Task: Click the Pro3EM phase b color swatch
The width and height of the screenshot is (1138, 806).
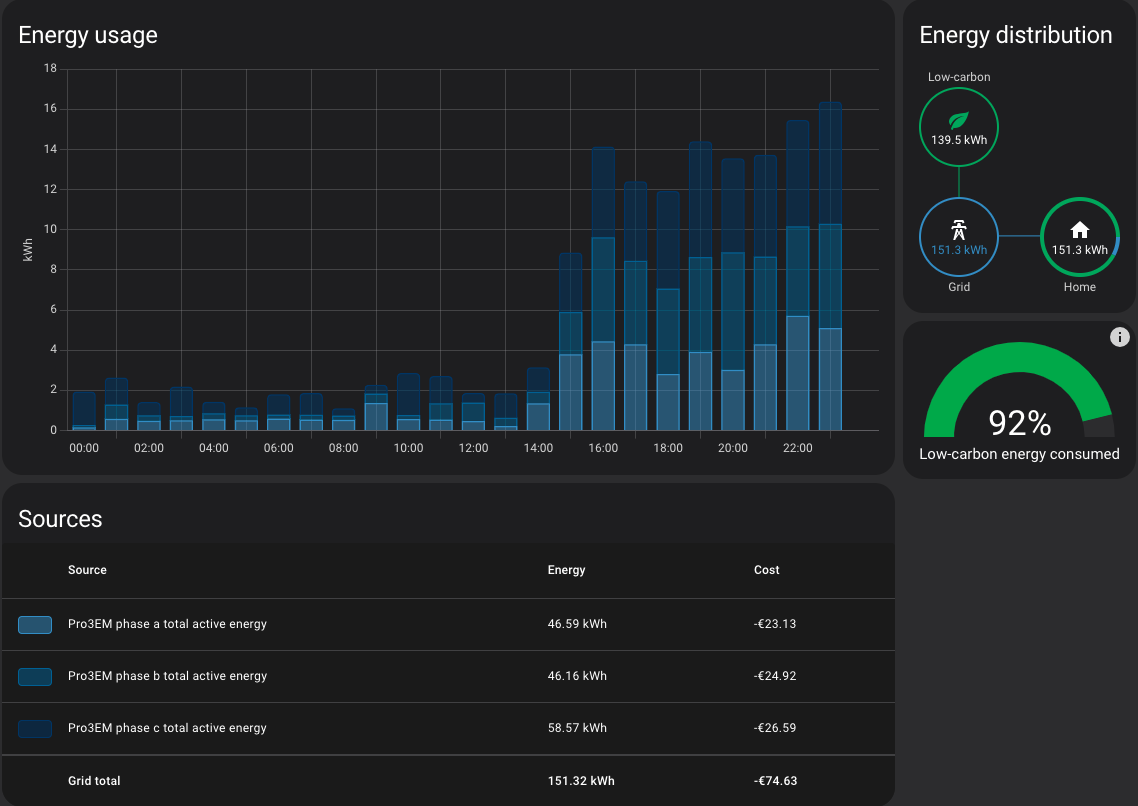Action: tap(35, 677)
